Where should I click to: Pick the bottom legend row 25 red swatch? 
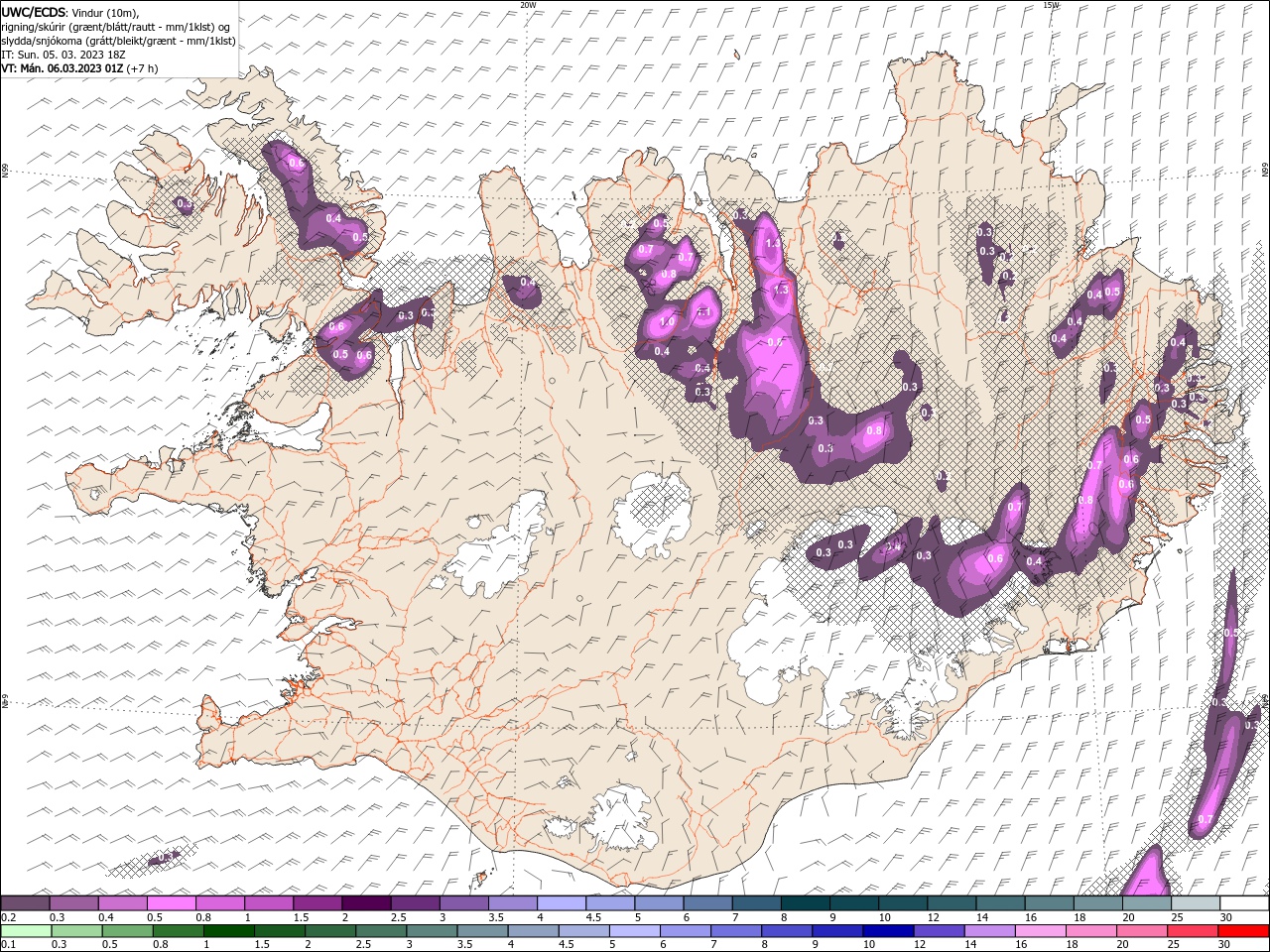click(x=1193, y=931)
